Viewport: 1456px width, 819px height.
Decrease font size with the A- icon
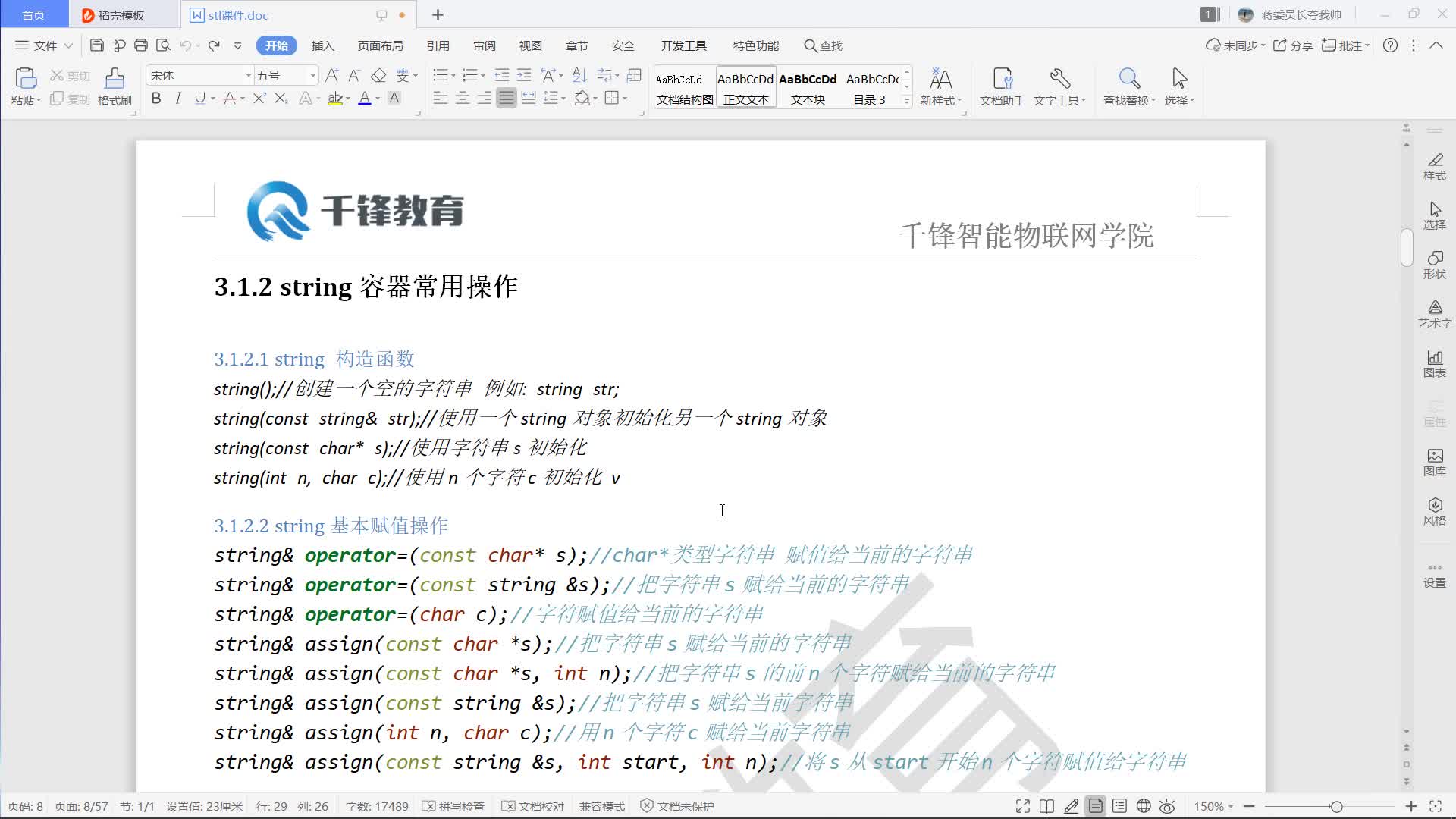pos(354,75)
